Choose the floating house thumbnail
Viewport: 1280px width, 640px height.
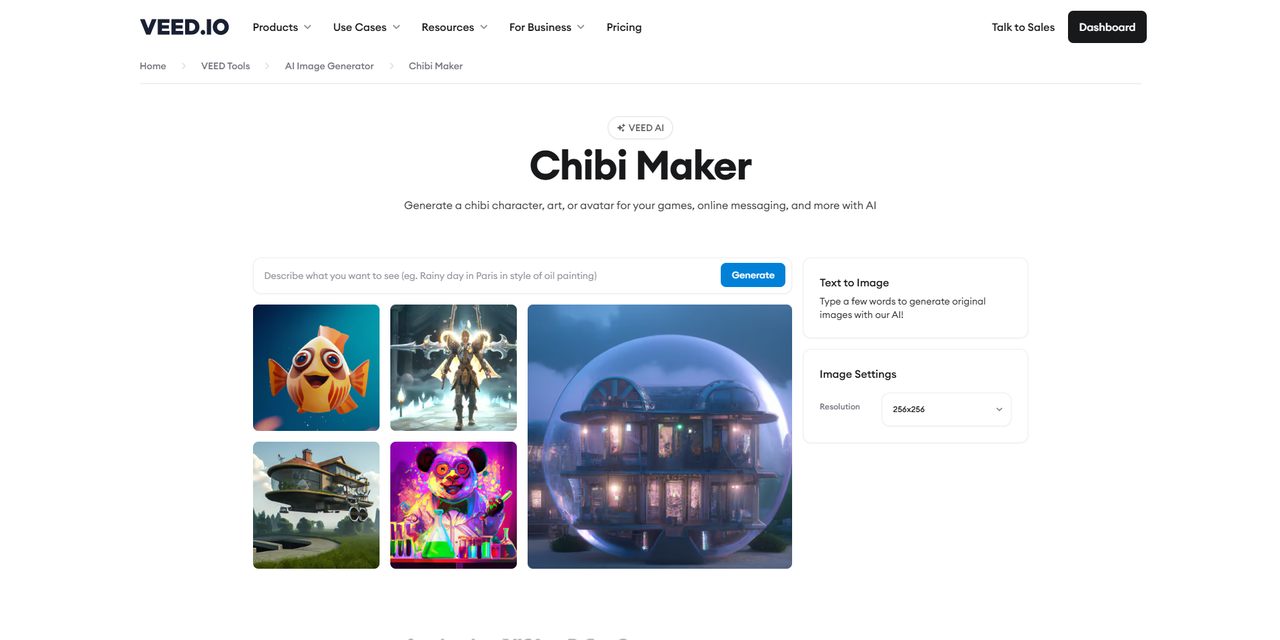coord(316,505)
